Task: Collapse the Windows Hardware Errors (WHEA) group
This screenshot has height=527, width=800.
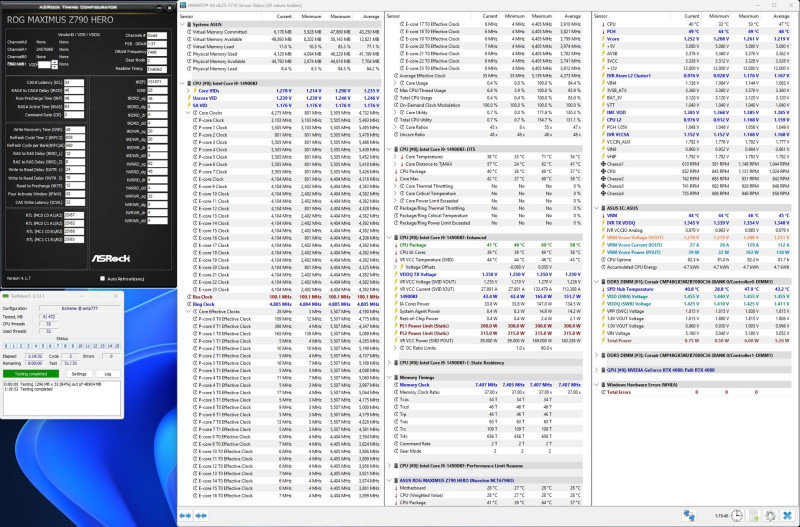Action: tap(596, 385)
